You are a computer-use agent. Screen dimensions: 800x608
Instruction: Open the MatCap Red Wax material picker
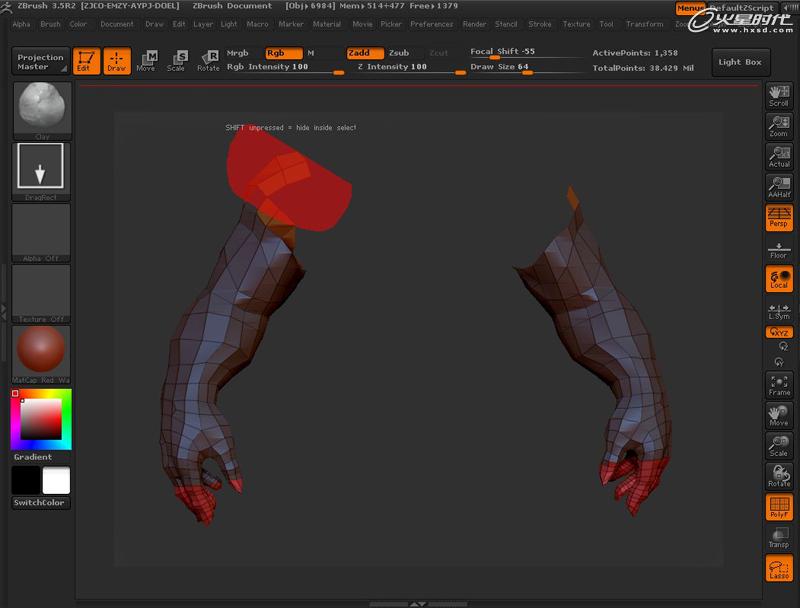point(41,354)
